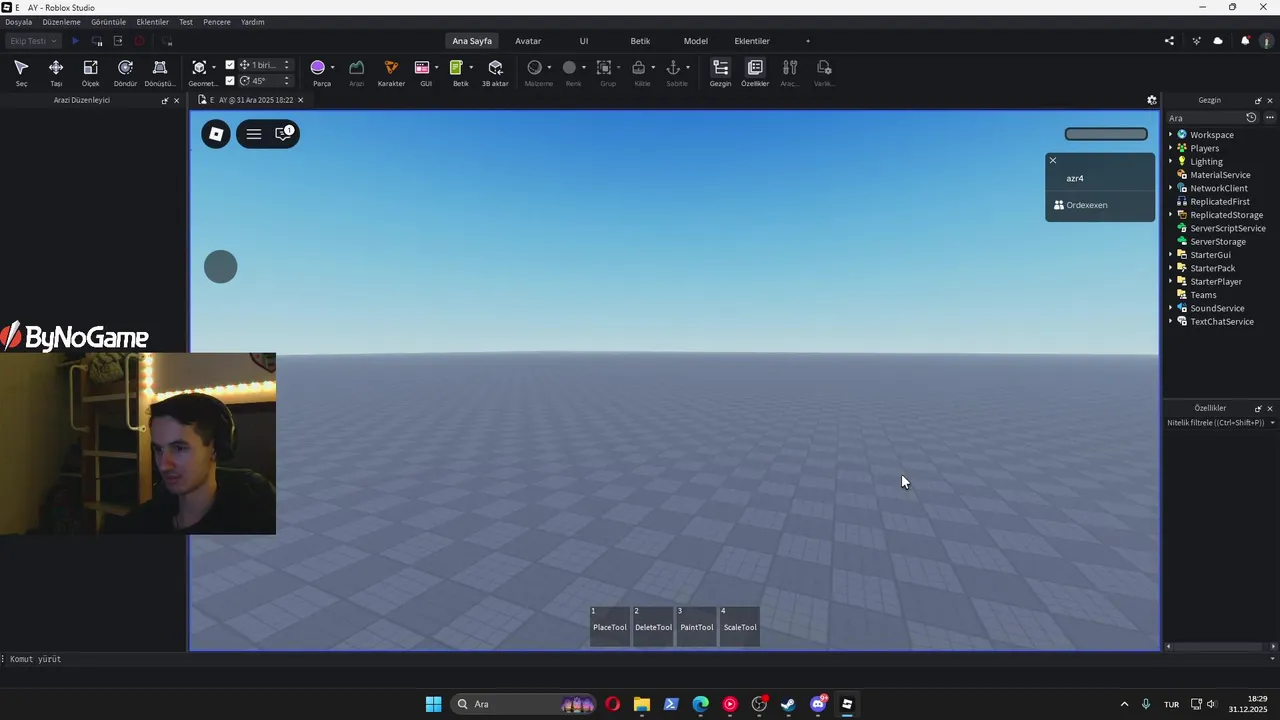Click the Ordexexen player entry
This screenshot has height=720, width=1280.
coord(1100,205)
